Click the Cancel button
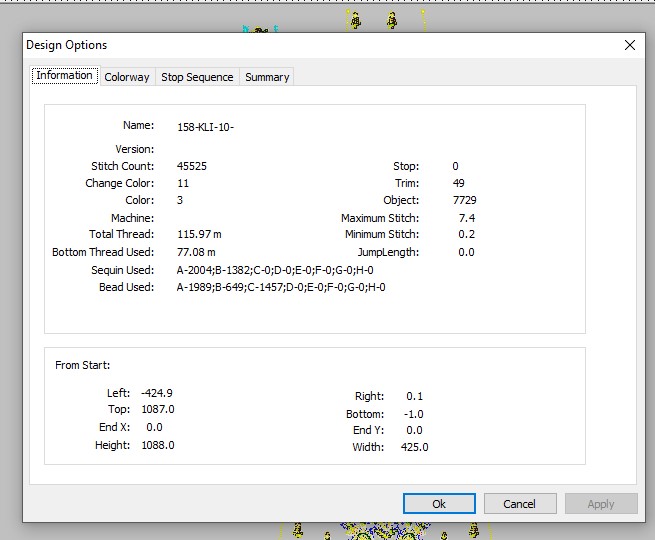The height and width of the screenshot is (540, 655). tap(520, 504)
